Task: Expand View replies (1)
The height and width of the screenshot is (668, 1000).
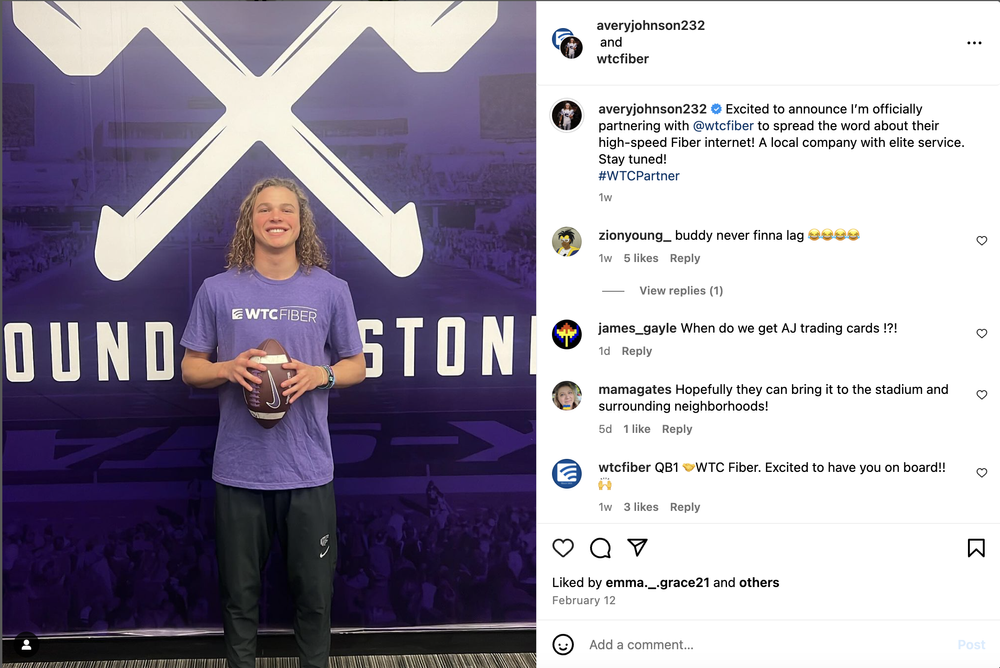Action: coord(681,290)
